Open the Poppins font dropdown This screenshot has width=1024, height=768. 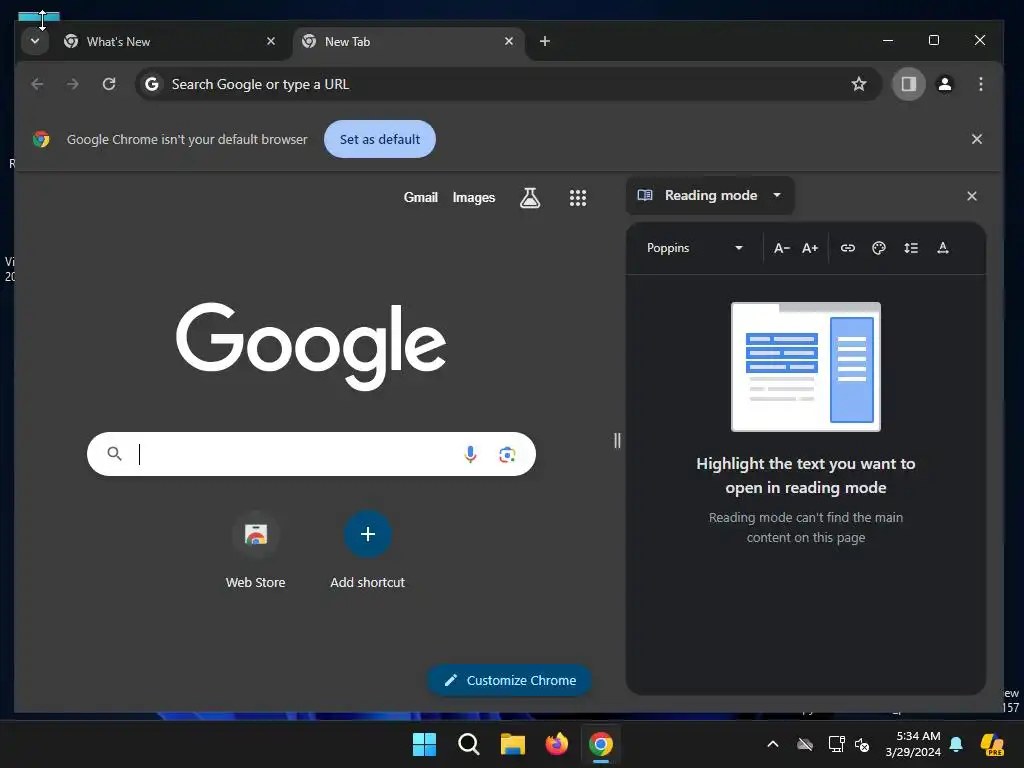pos(694,248)
